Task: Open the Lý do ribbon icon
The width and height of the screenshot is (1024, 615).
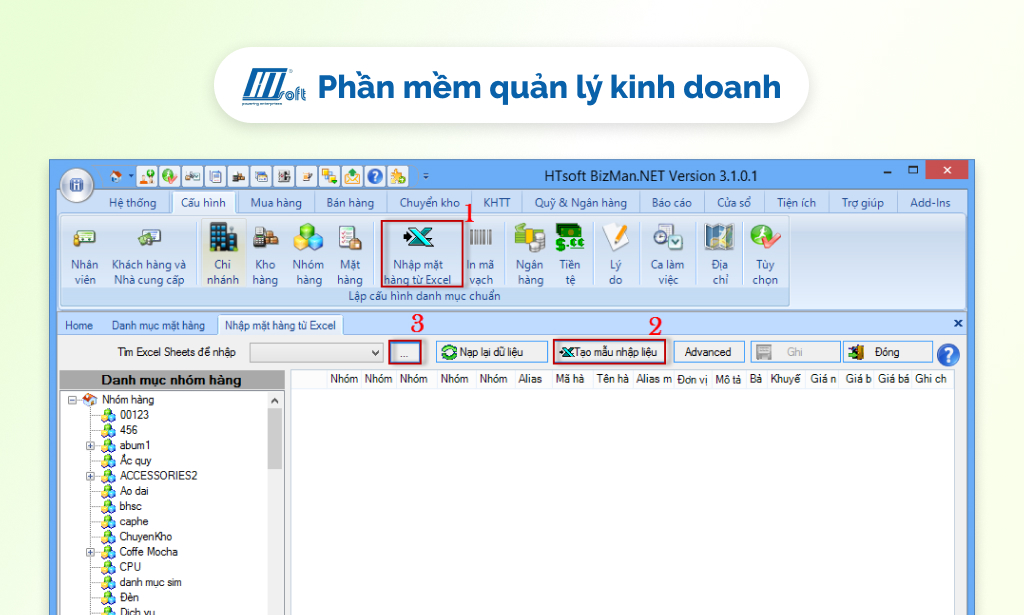Action: click(615, 255)
